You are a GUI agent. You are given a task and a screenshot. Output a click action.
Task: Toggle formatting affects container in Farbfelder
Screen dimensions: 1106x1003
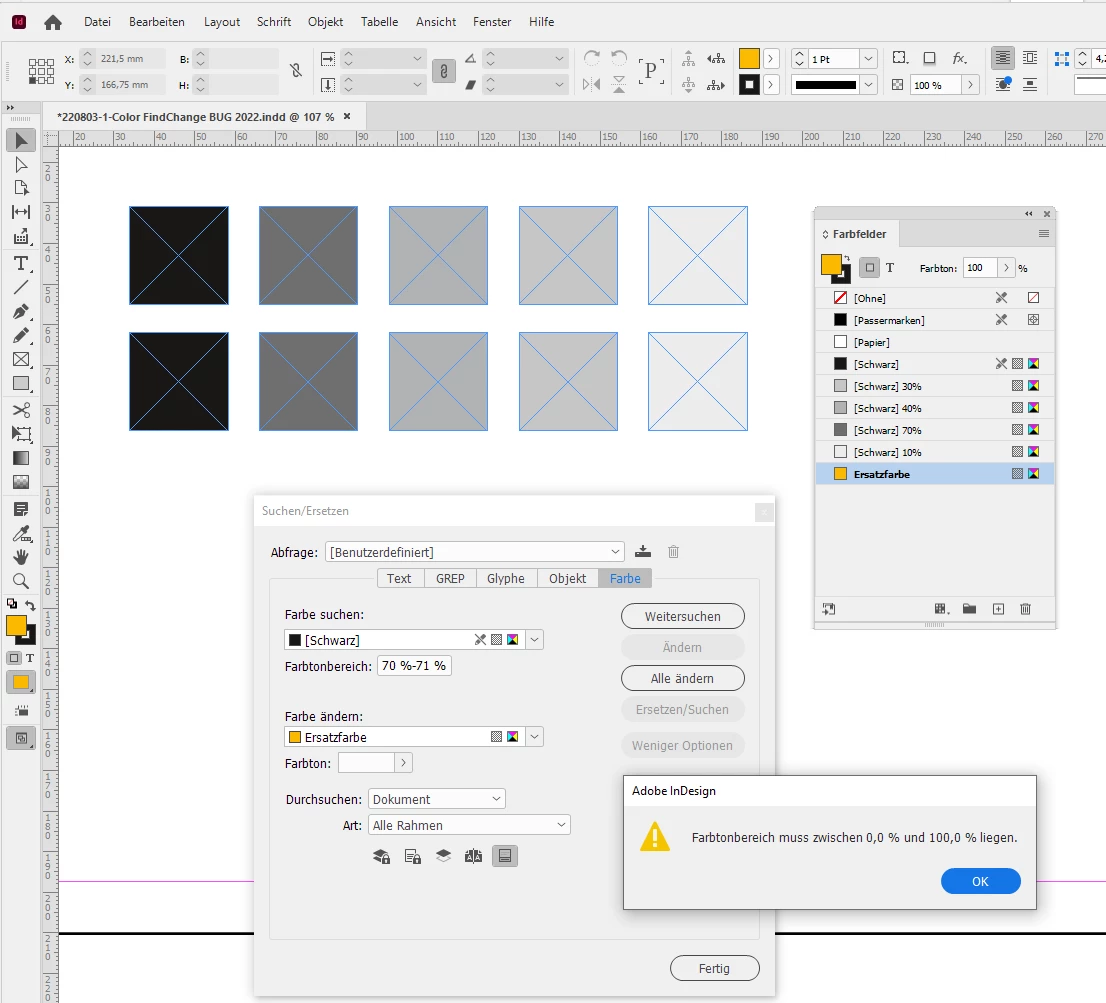pos(870,268)
